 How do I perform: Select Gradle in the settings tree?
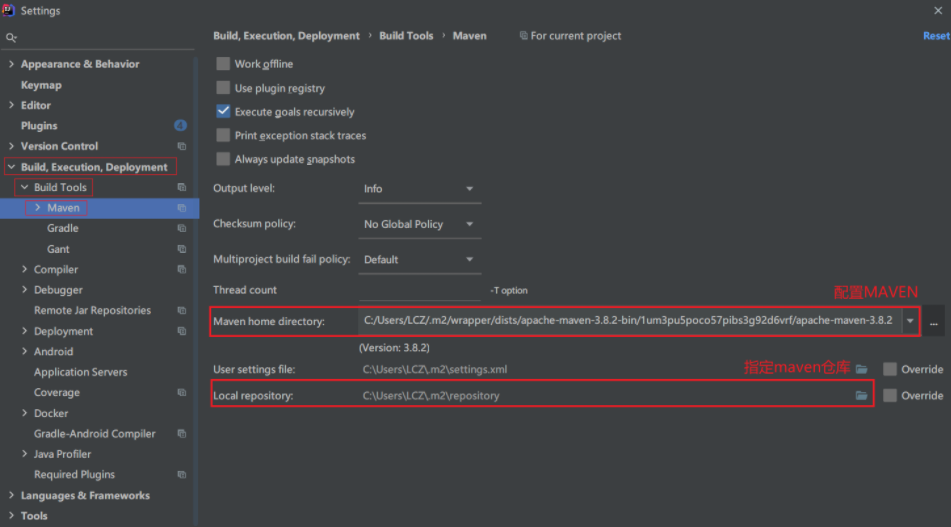63,229
